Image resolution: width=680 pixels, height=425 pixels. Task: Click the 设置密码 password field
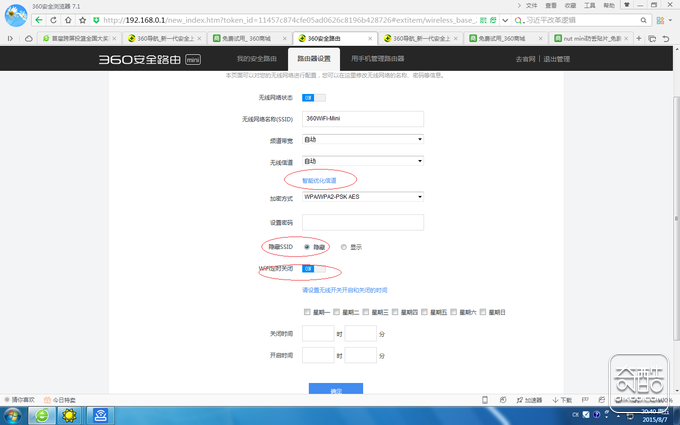click(x=363, y=222)
